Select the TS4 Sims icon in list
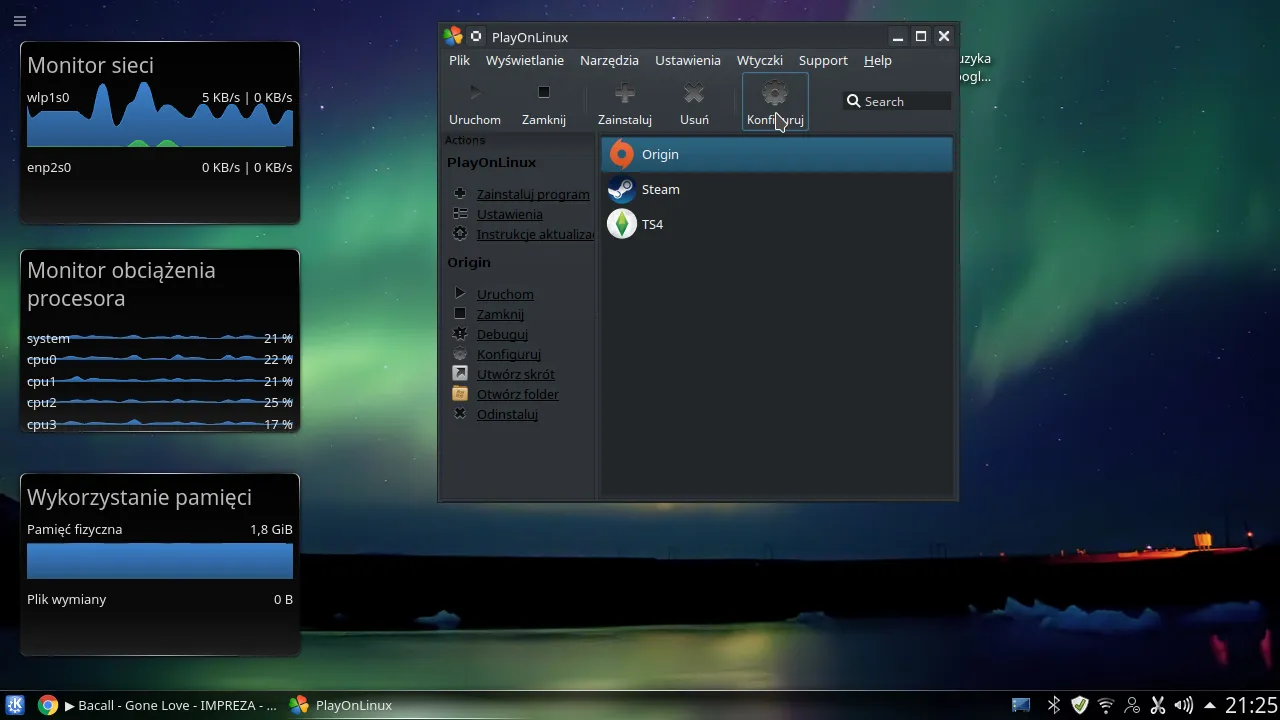The height and width of the screenshot is (720, 1280). coord(622,224)
